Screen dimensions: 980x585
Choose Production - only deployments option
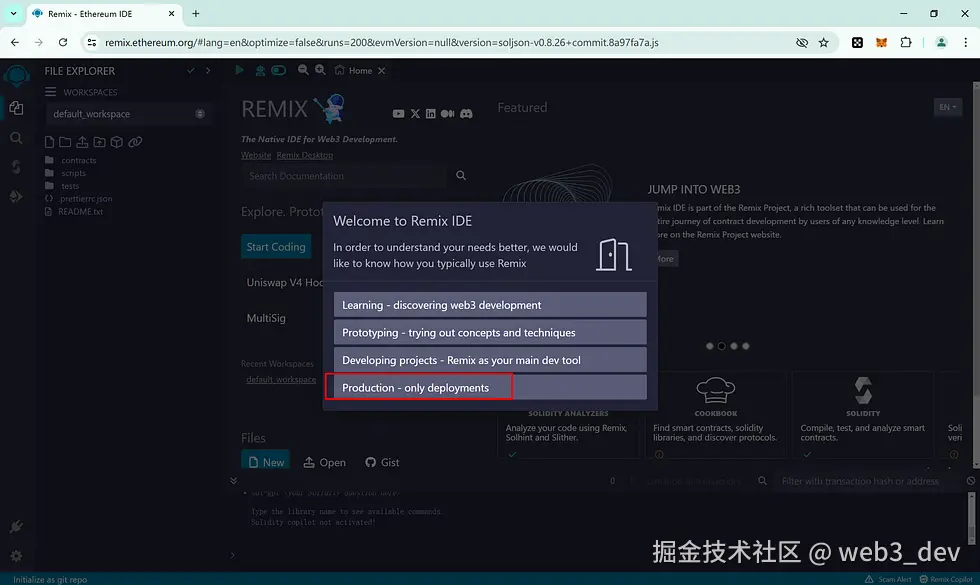point(490,388)
